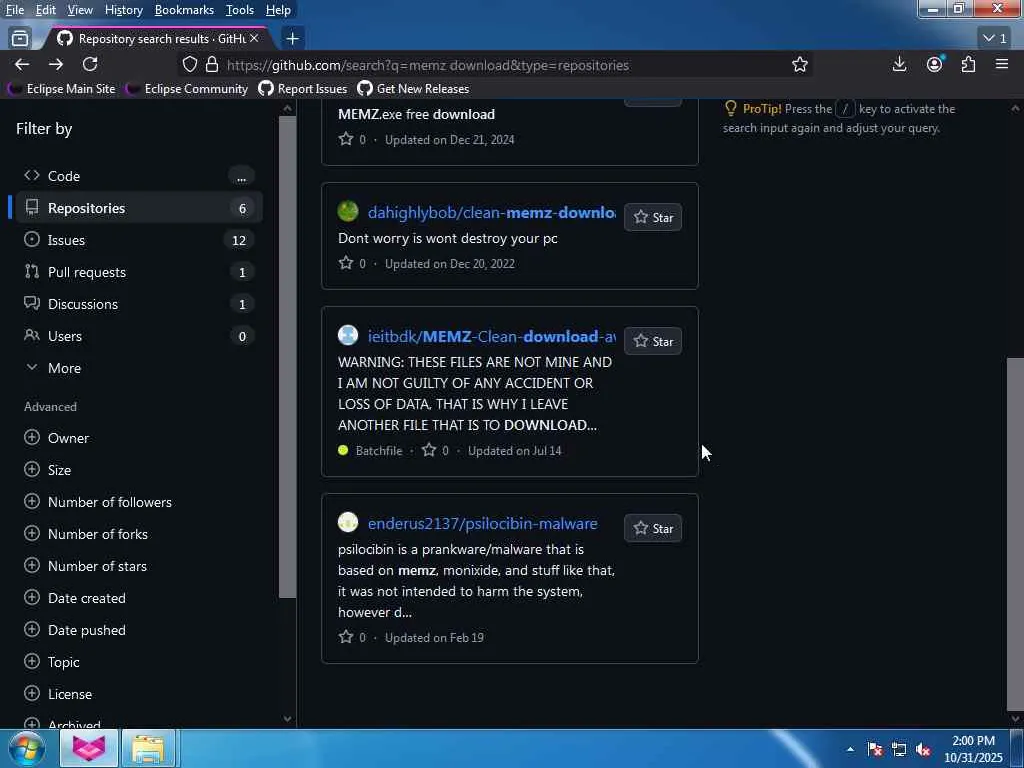This screenshot has height=768, width=1024.
Task: Reload the current page
Action: (90, 64)
